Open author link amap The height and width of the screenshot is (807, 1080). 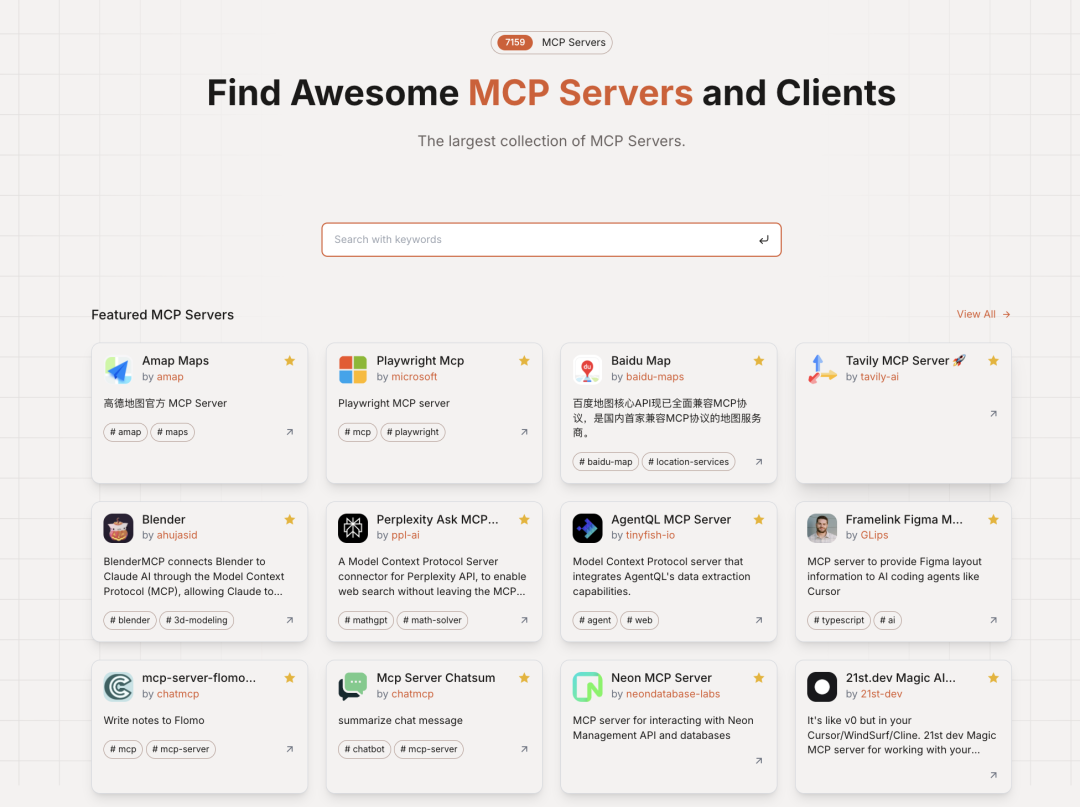point(169,377)
